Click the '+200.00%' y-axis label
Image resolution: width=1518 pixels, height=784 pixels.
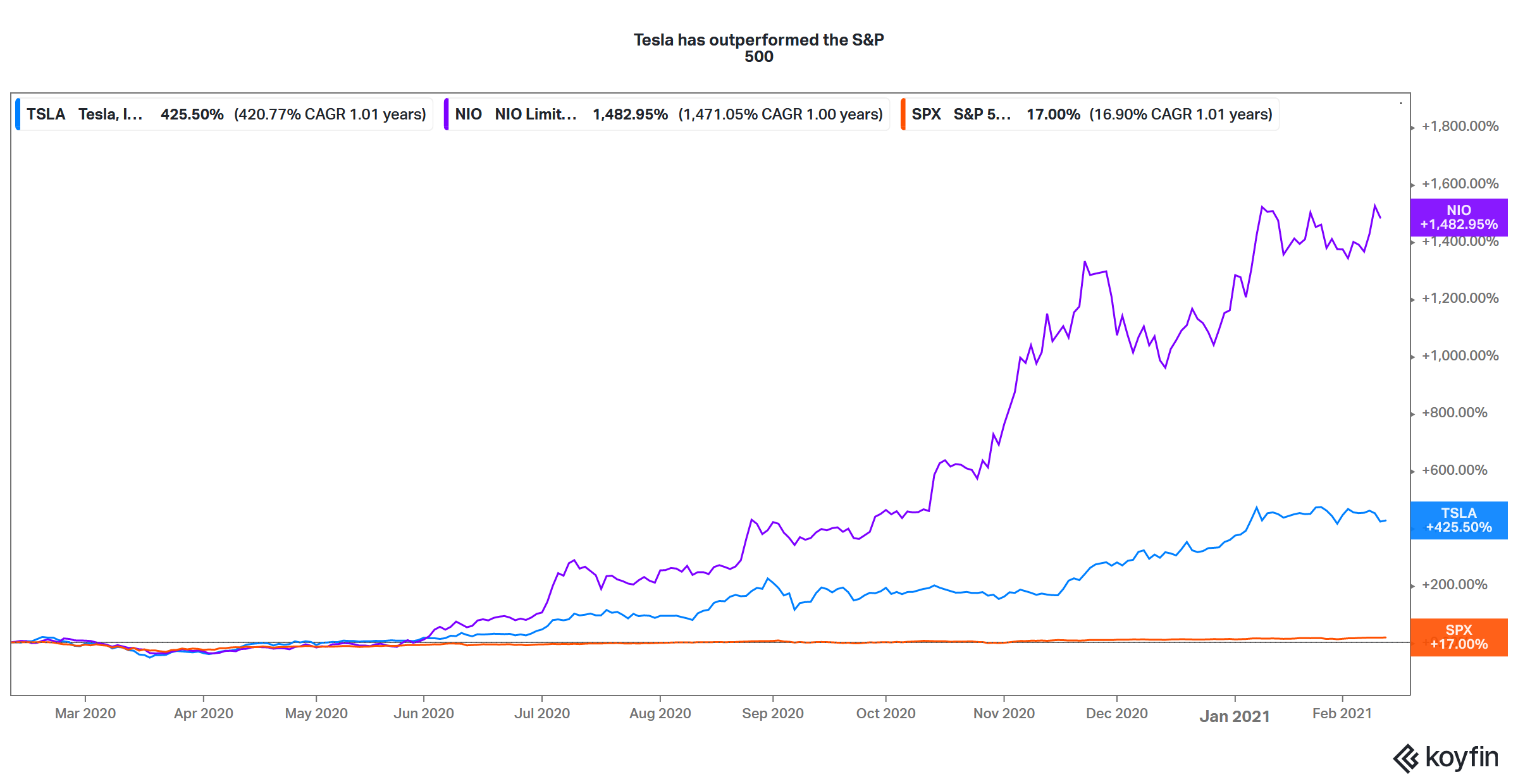(1455, 584)
